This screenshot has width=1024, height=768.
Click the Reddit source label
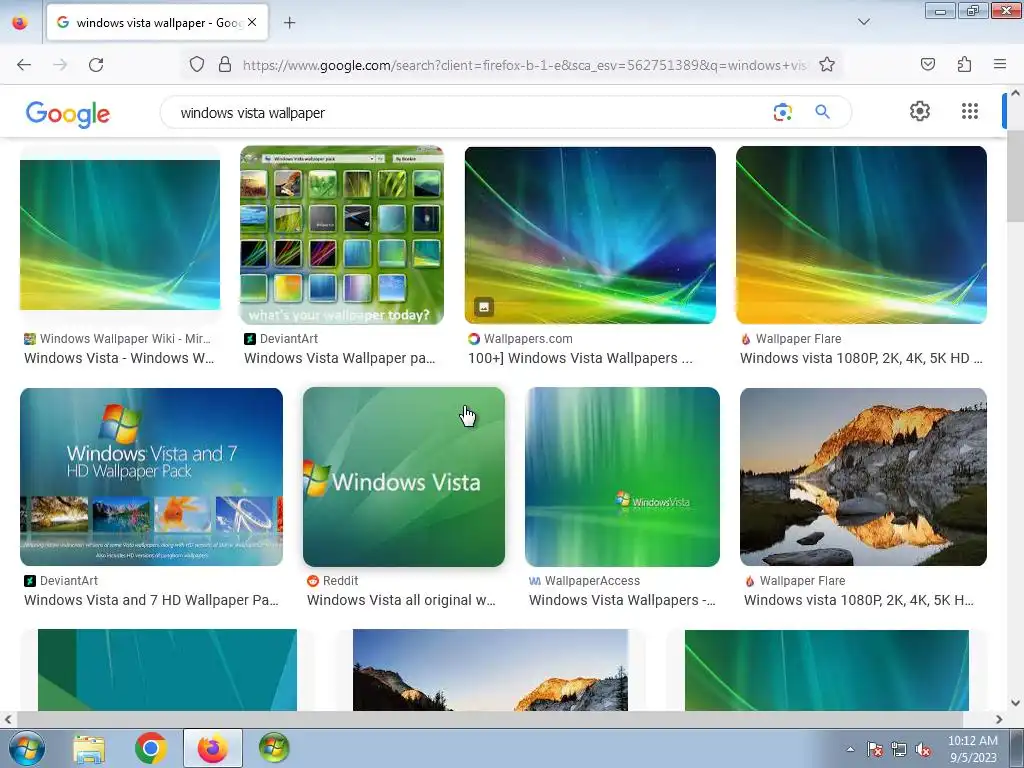pyautogui.click(x=340, y=581)
